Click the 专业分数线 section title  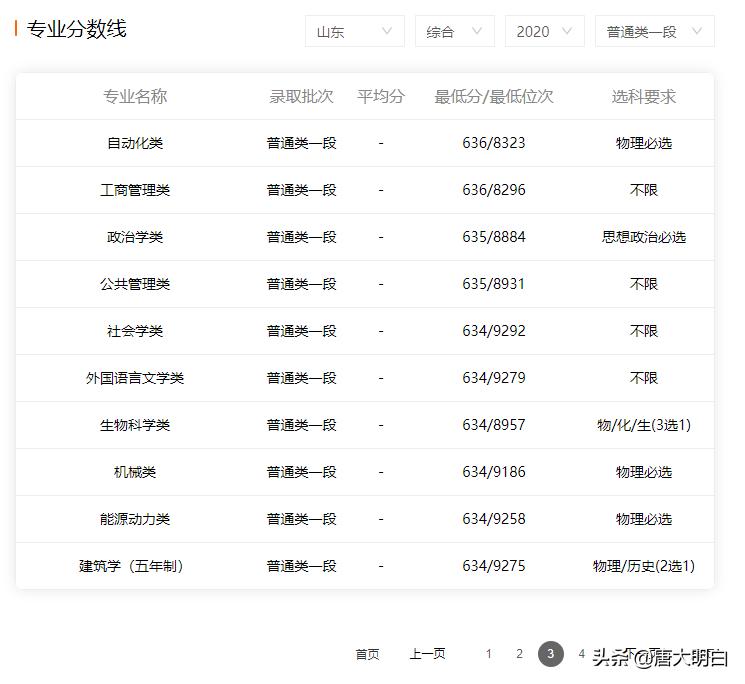(x=76, y=29)
